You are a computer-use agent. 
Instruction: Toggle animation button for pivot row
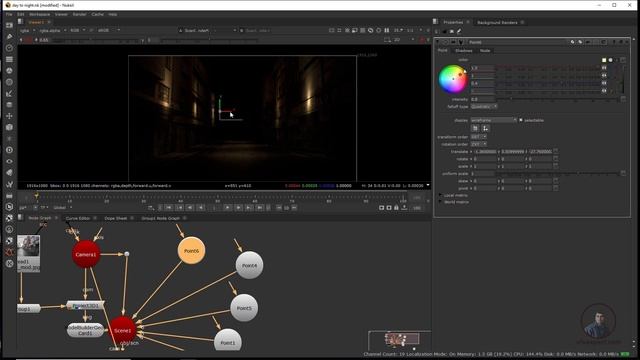pyautogui.click(x=556, y=188)
